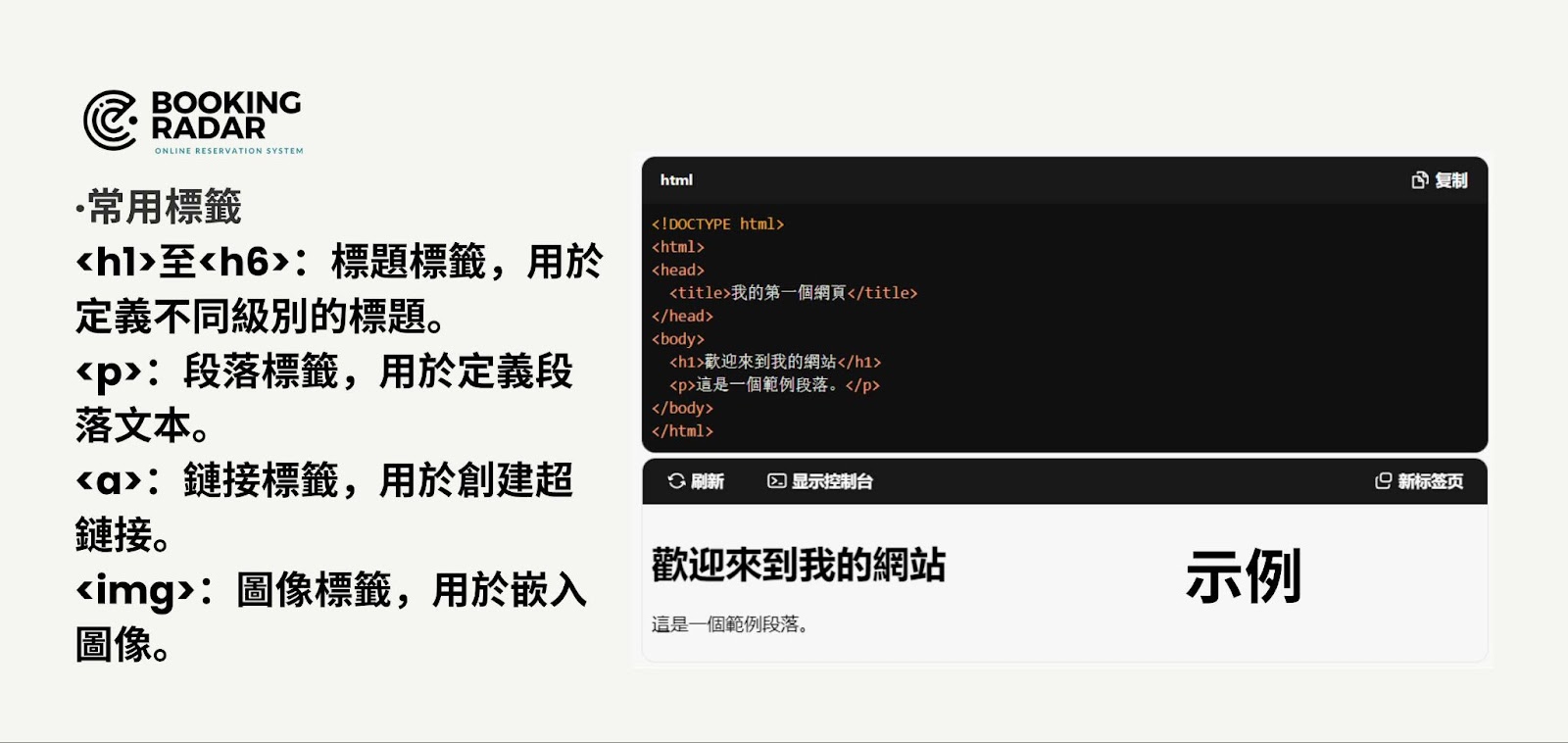Click the console terminal icon
The width and height of the screenshot is (1568, 743).
[776, 481]
